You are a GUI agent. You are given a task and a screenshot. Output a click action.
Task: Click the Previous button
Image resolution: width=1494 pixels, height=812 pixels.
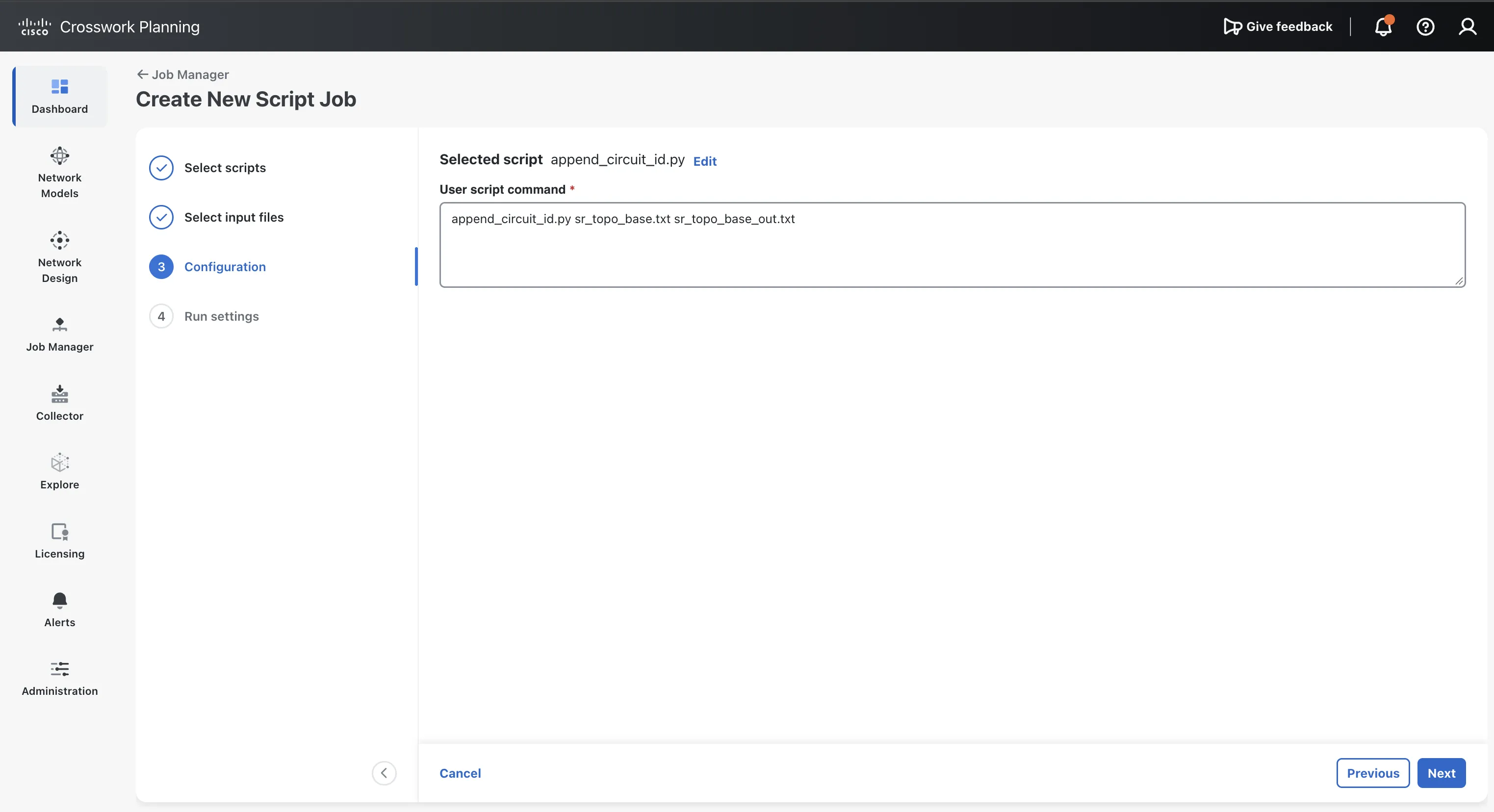1373,773
